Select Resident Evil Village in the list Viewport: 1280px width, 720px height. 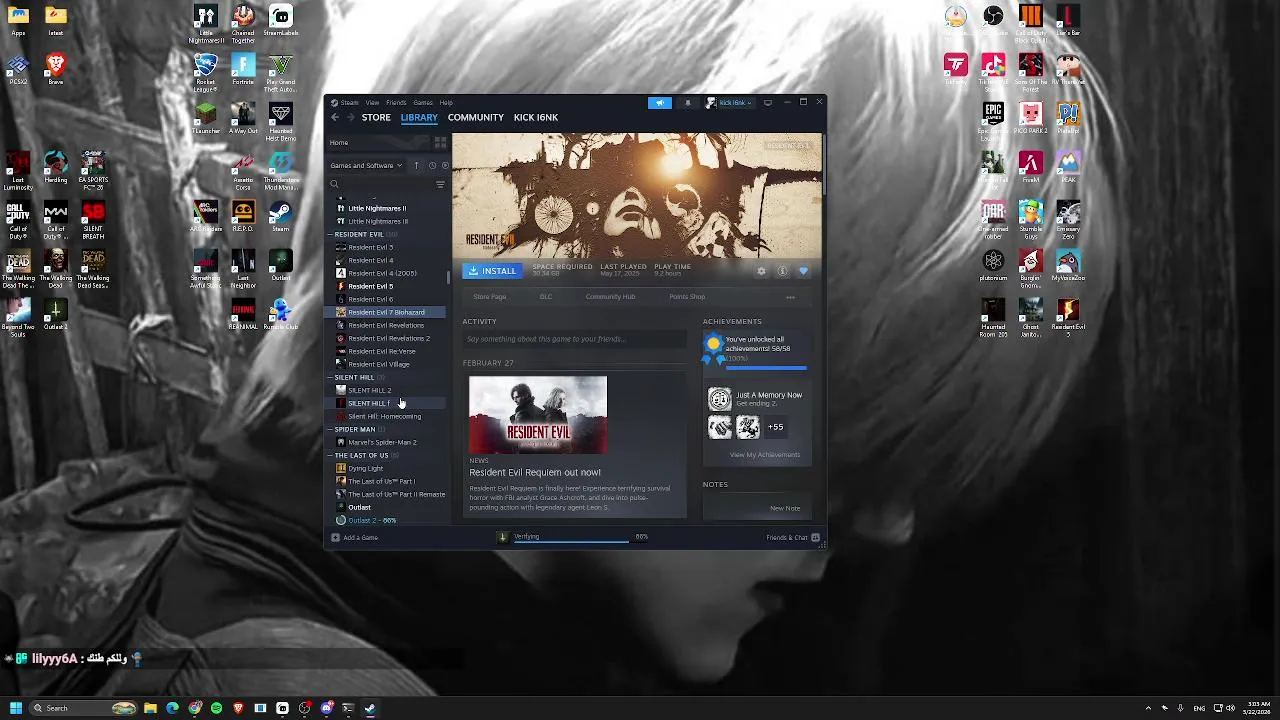(378, 364)
